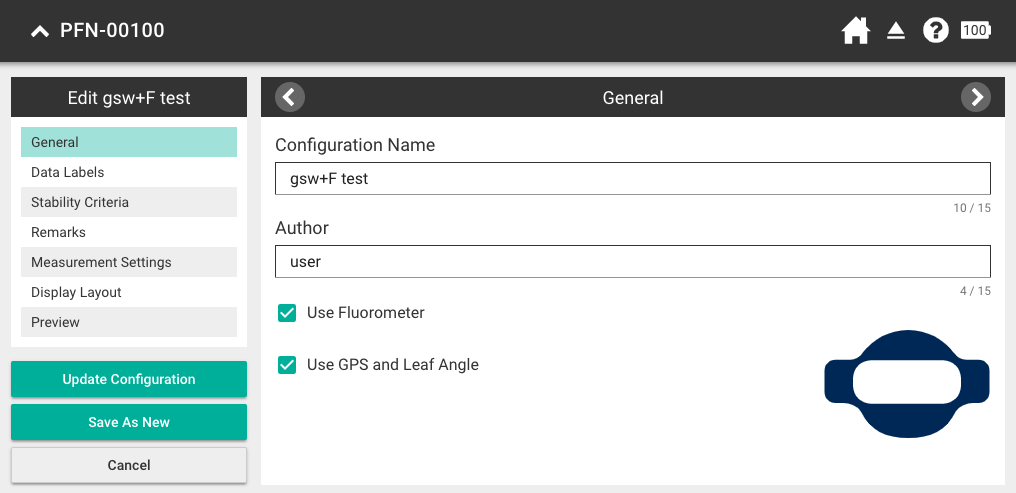Collapse the PFN-00100 header chevron

coord(40,30)
